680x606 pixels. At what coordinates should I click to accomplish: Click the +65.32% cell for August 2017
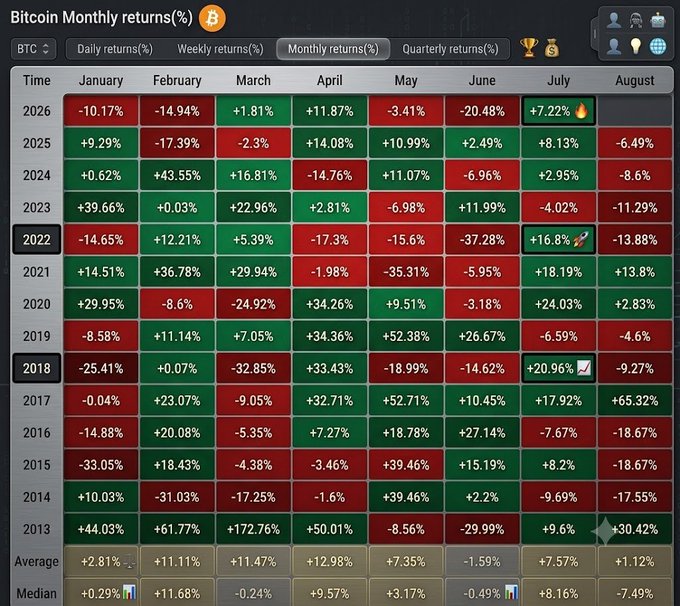click(x=635, y=400)
